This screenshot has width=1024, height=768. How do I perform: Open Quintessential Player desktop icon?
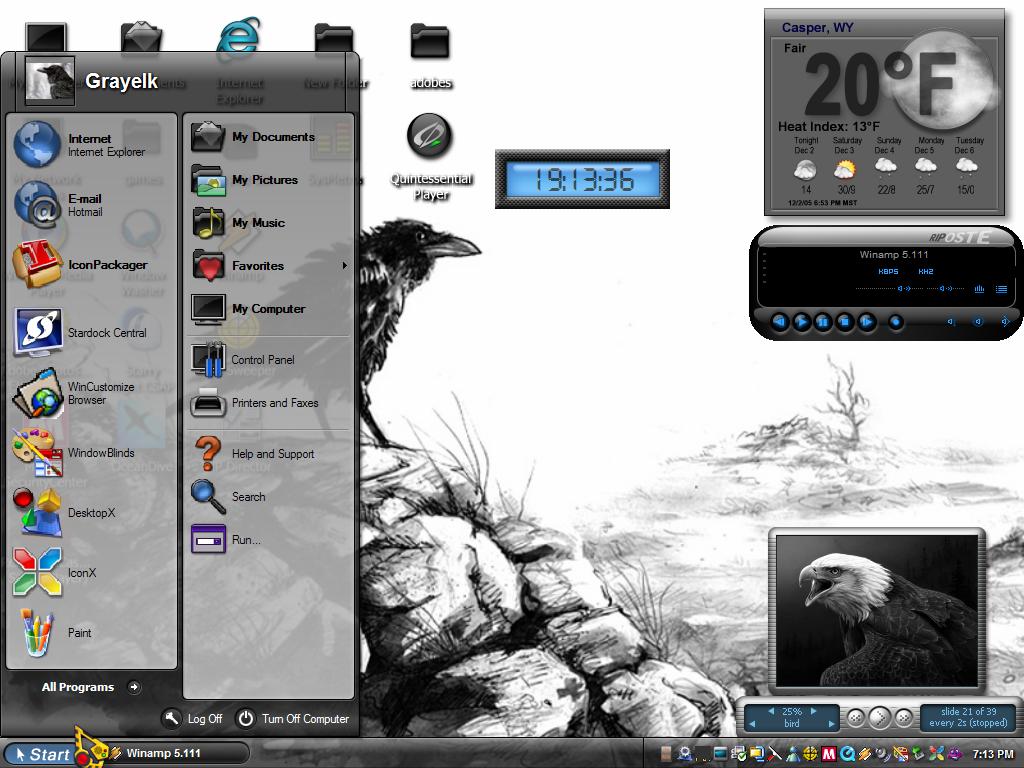[x=430, y=157]
